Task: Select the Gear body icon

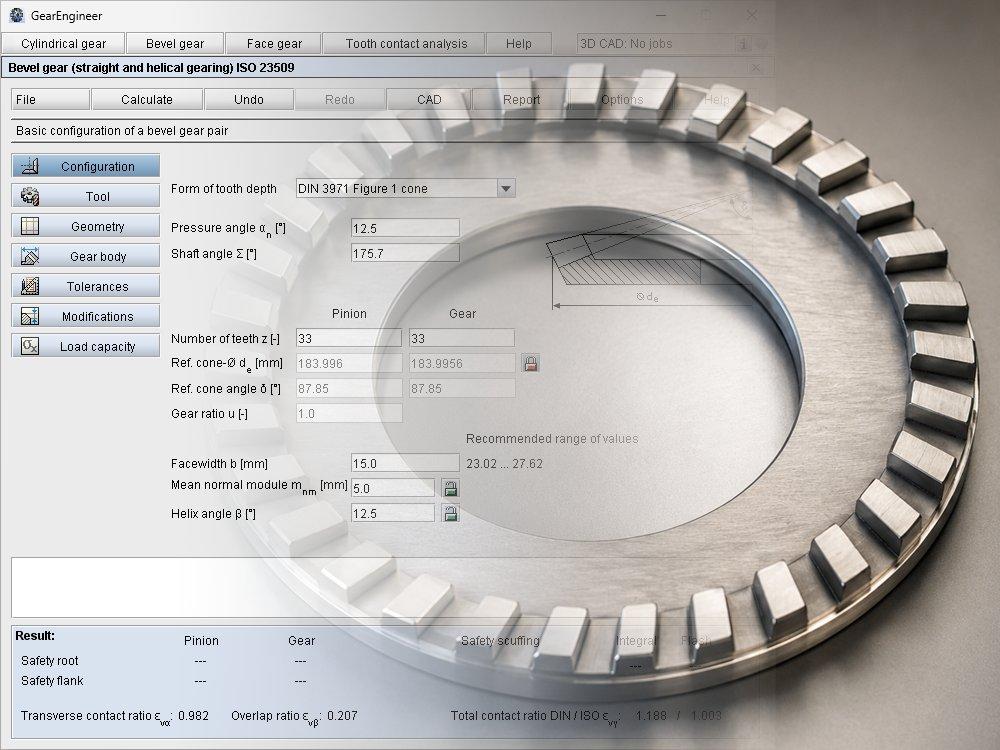Action: point(30,256)
